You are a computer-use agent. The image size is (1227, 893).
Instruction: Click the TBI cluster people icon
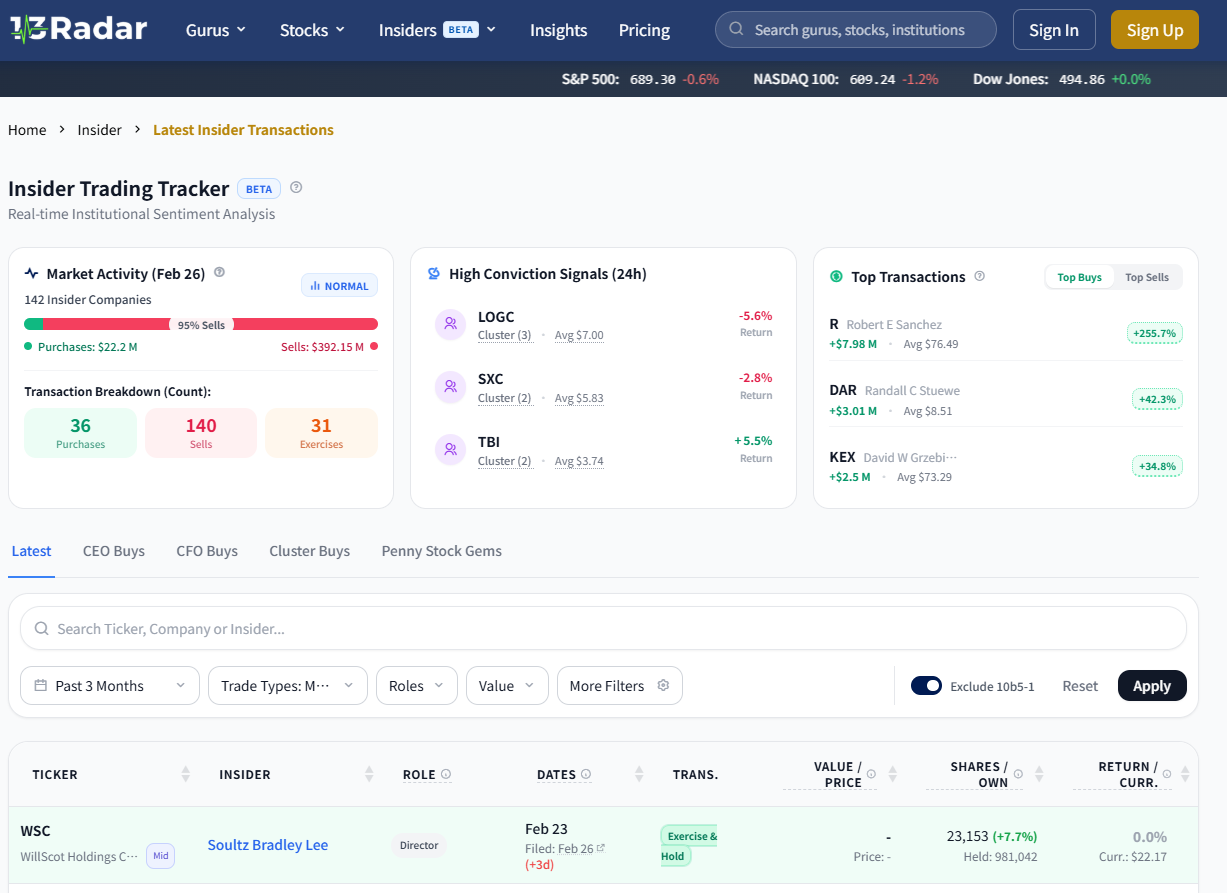point(450,450)
